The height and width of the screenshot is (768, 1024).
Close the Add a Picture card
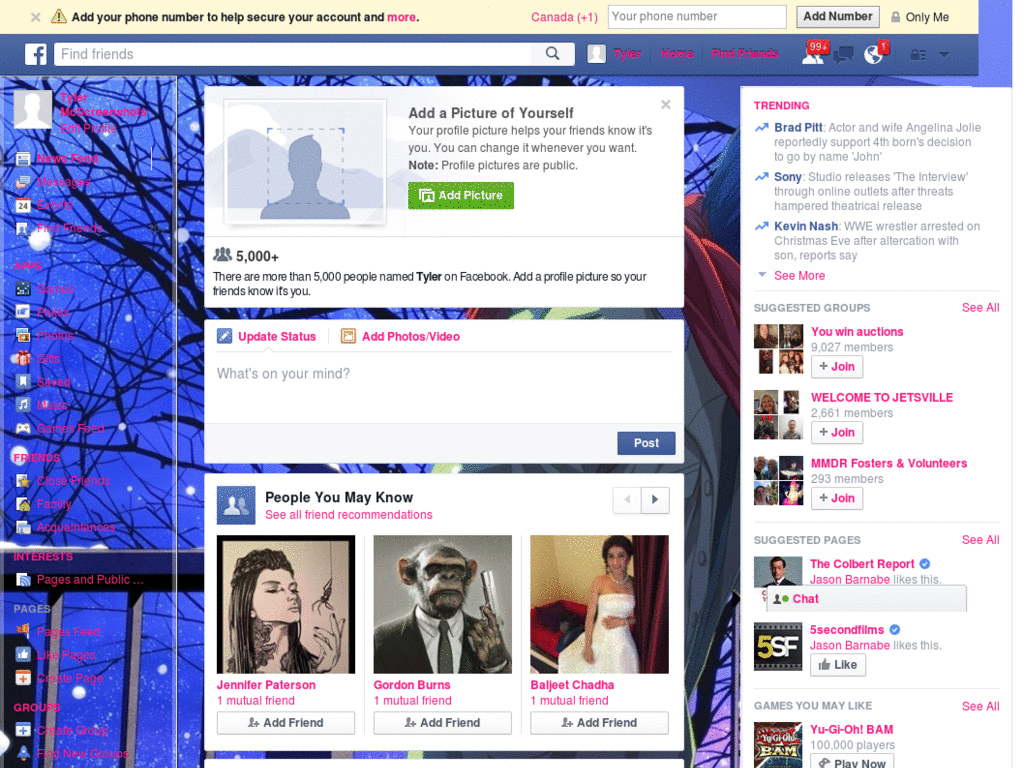coord(665,104)
